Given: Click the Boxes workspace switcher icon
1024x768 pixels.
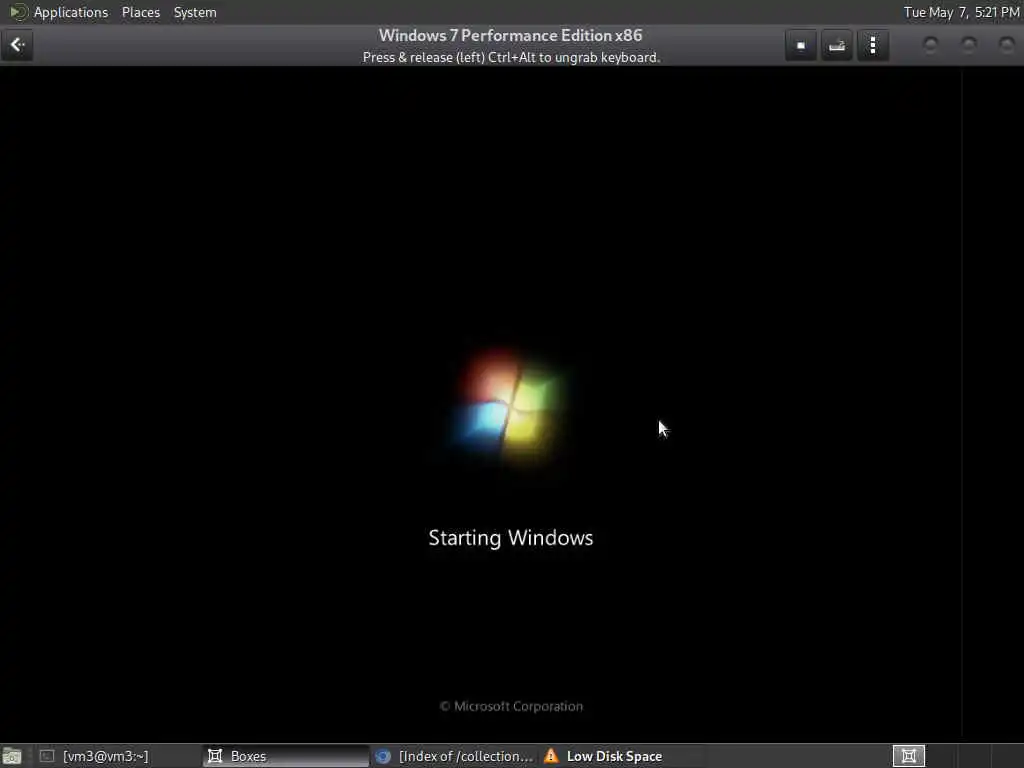Looking at the screenshot, I should (908, 756).
